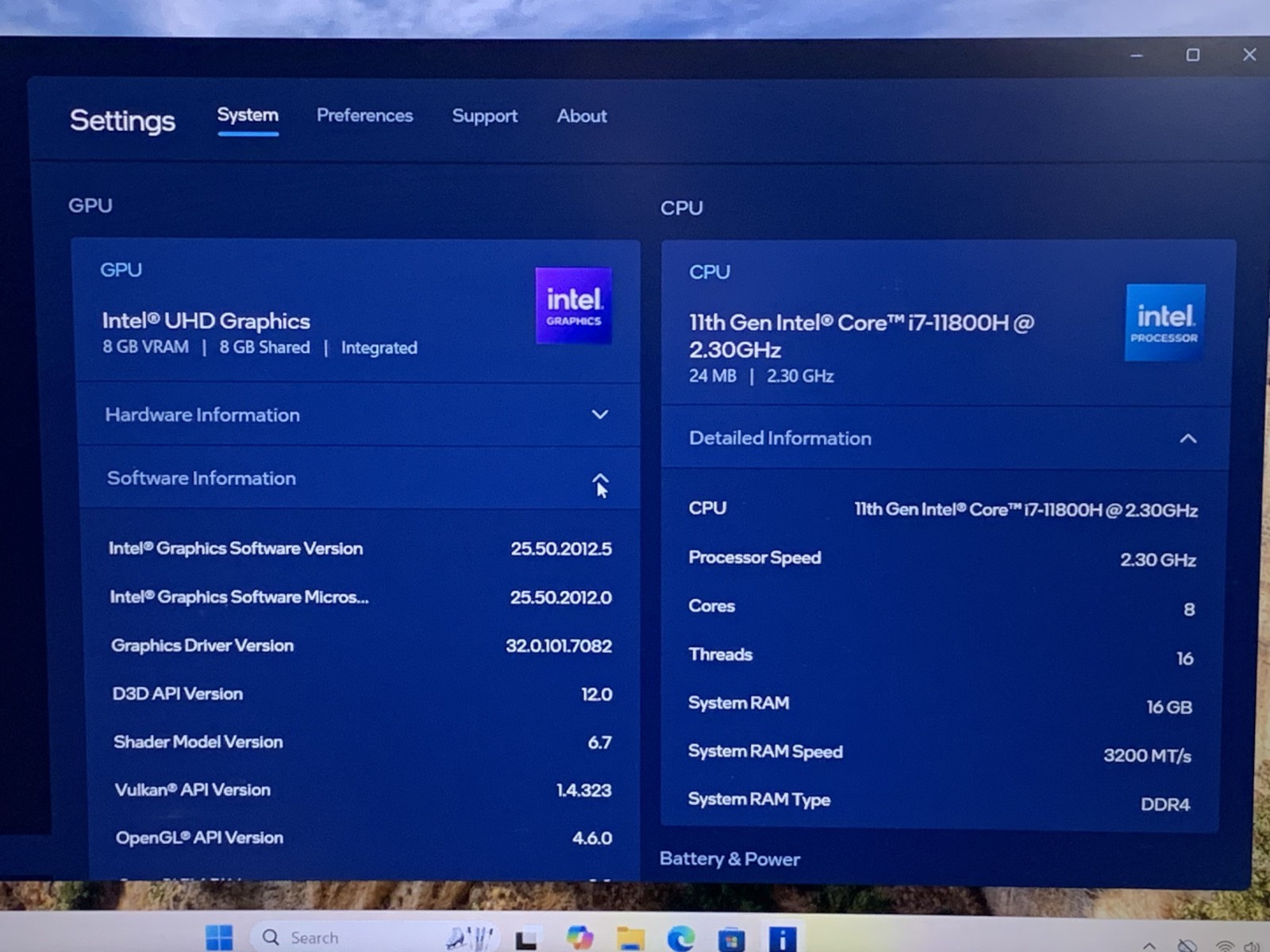Select the OpenGL API Version row
Image resolution: width=1270 pixels, height=952 pixels.
[x=364, y=838]
